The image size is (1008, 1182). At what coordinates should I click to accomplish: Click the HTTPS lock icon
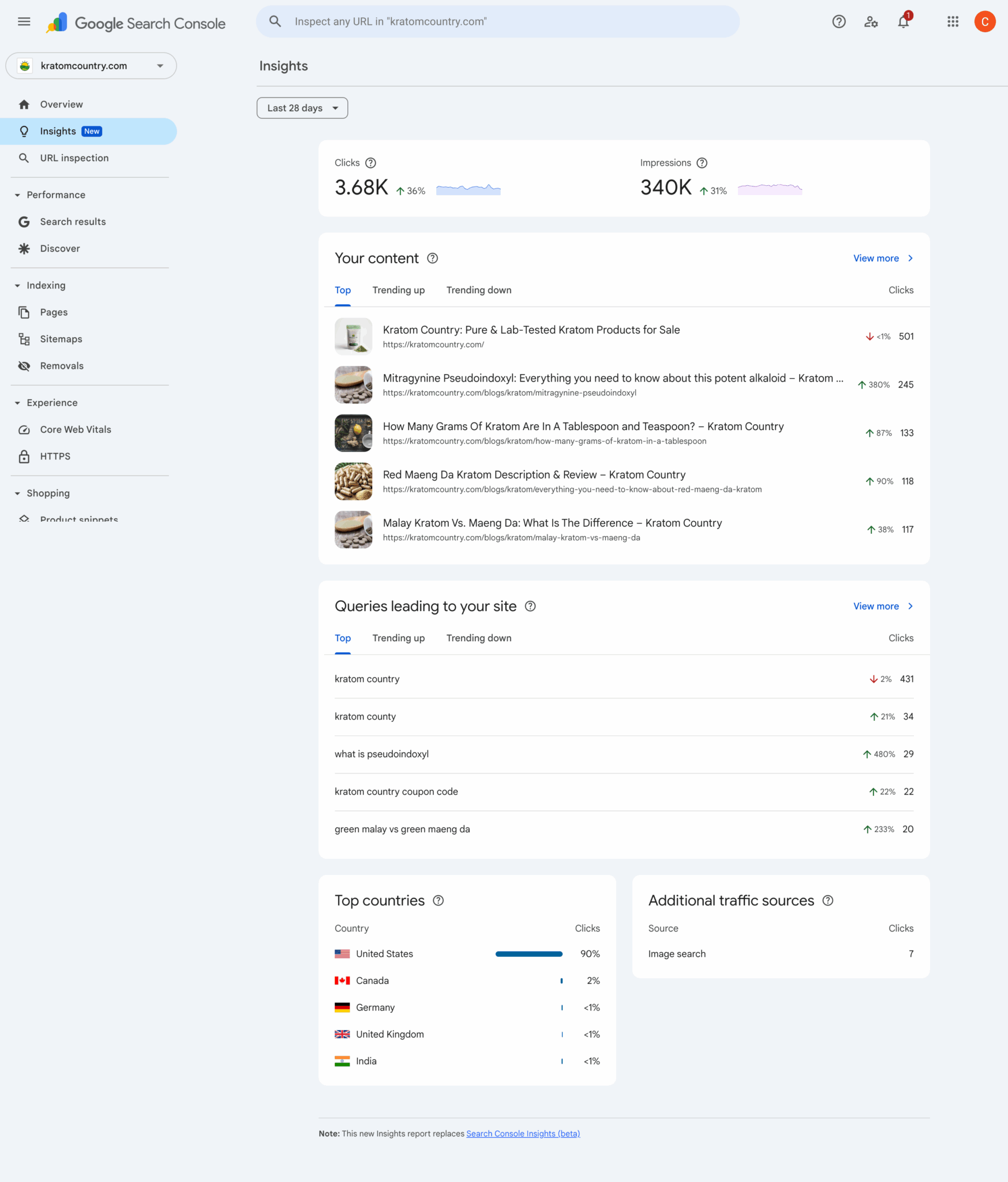pos(24,457)
